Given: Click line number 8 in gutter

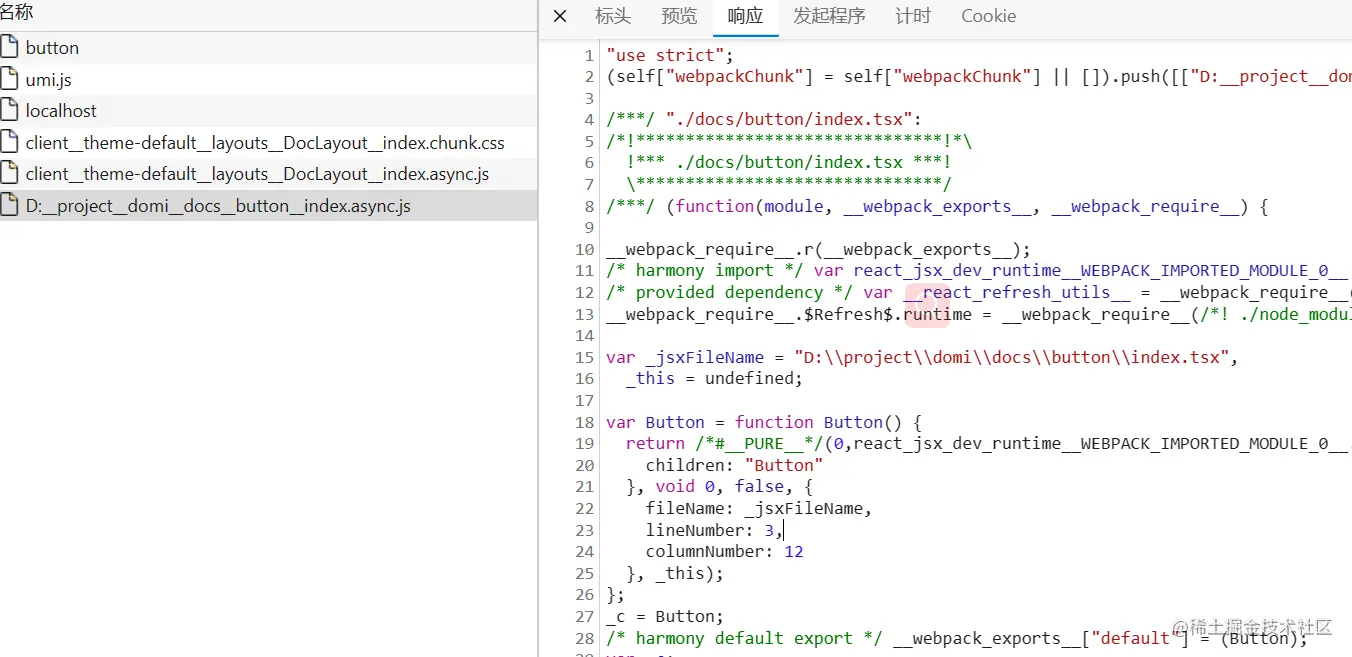Looking at the screenshot, I should (x=589, y=206).
